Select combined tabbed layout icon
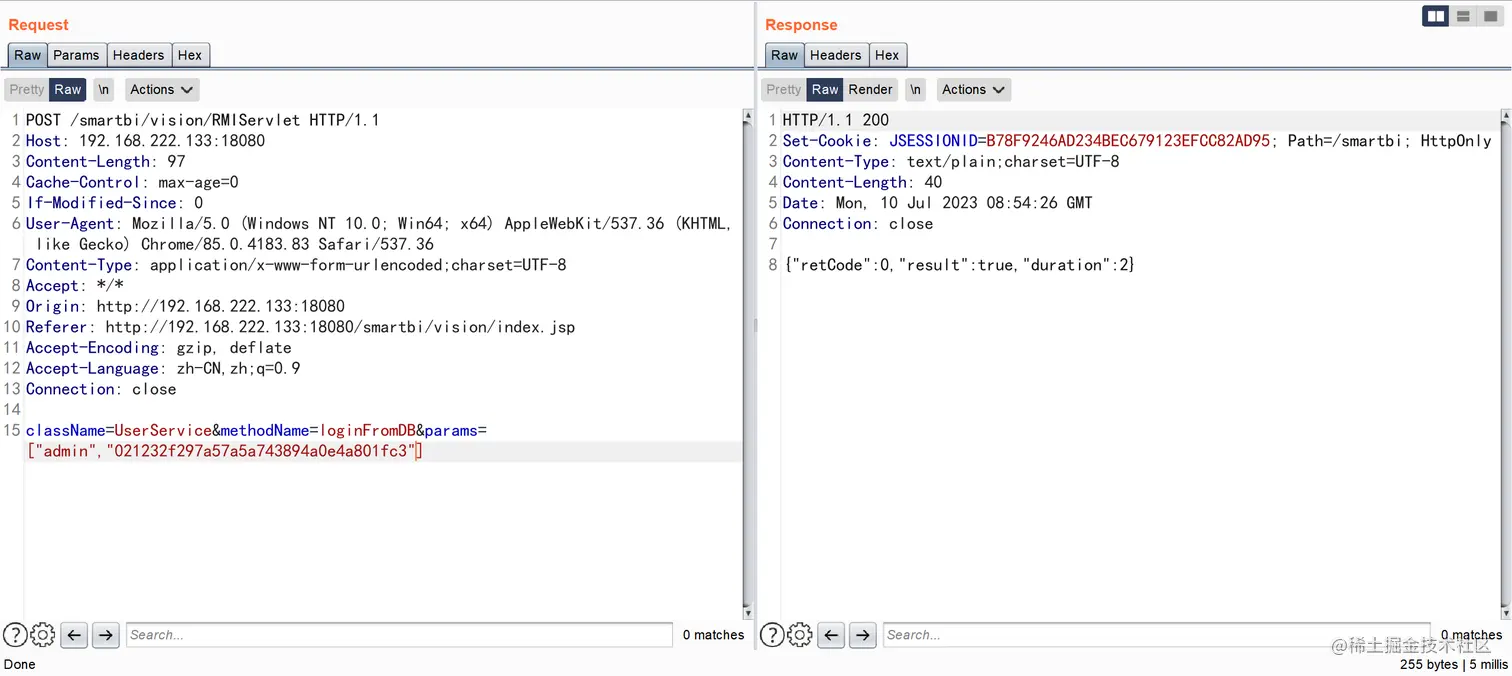The width and height of the screenshot is (1512, 676). click(1489, 16)
